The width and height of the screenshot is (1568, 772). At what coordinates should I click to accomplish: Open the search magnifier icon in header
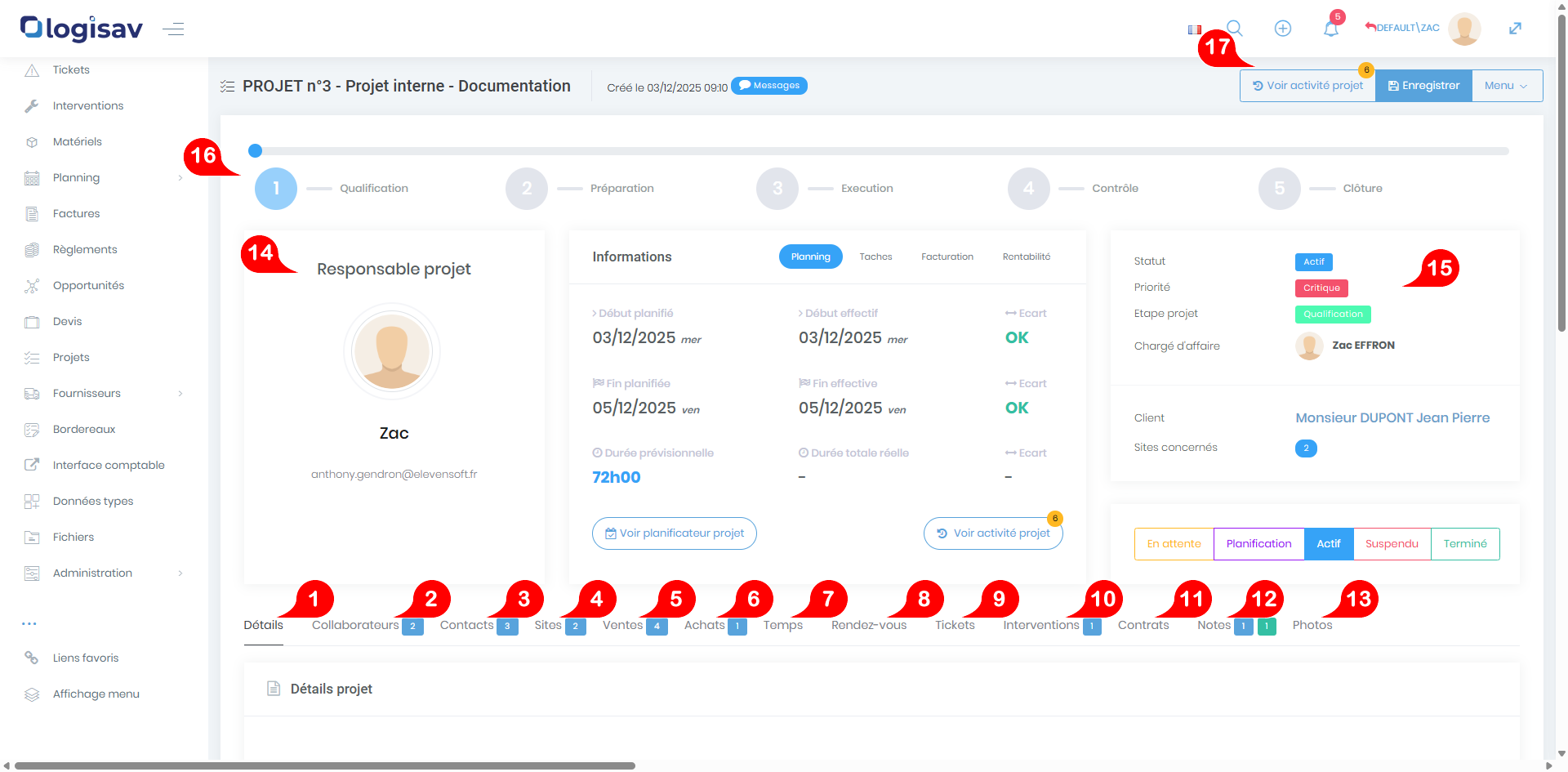tap(1235, 29)
